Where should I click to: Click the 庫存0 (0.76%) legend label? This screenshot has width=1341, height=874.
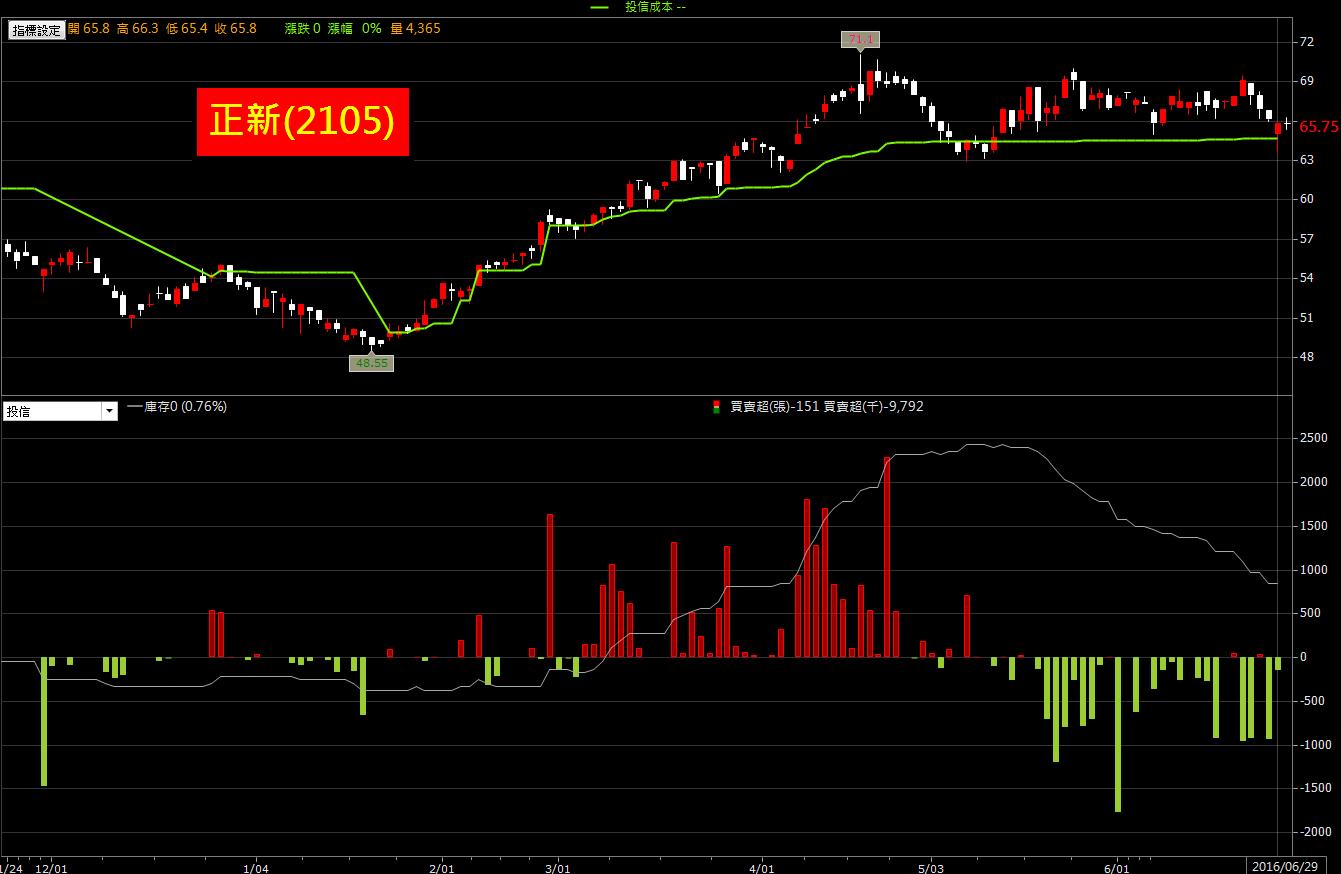pyautogui.click(x=186, y=407)
